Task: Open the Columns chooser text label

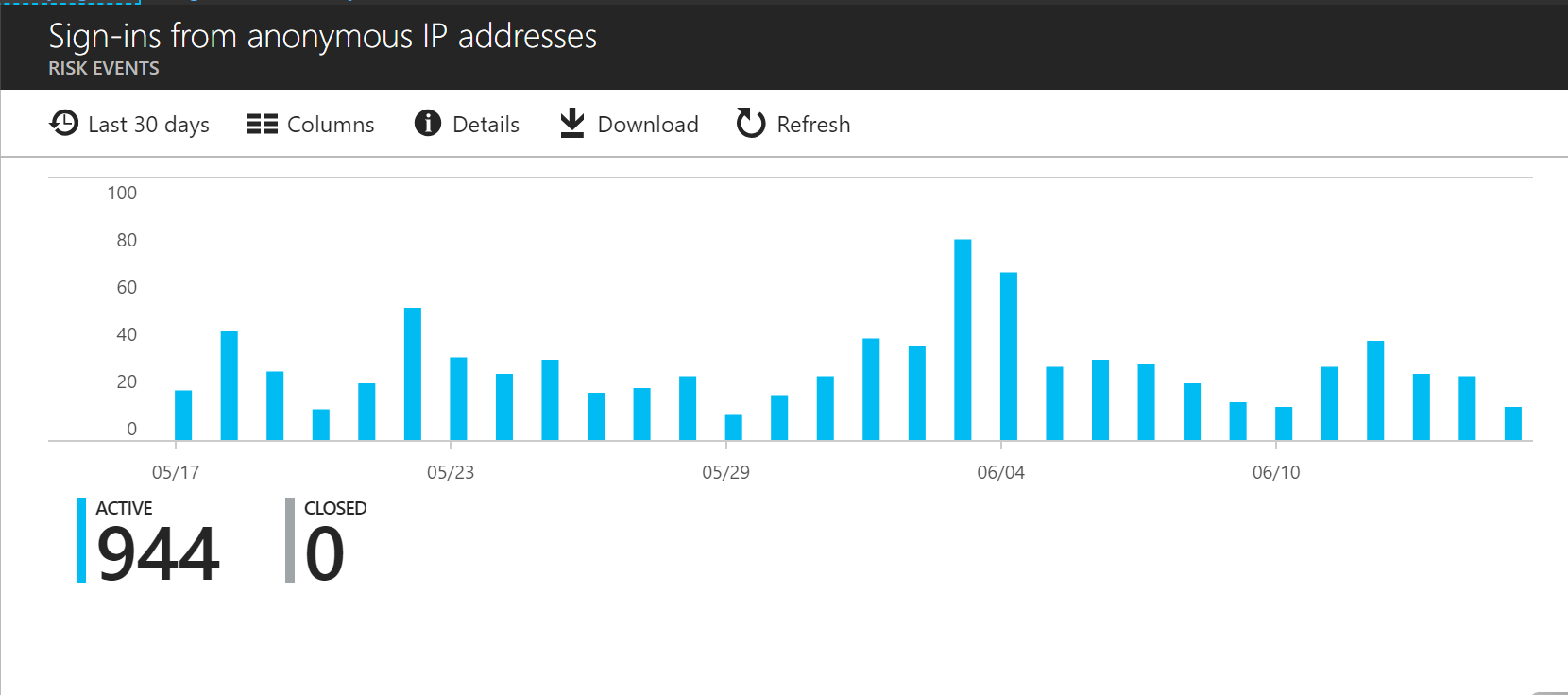Action: point(330,125)
